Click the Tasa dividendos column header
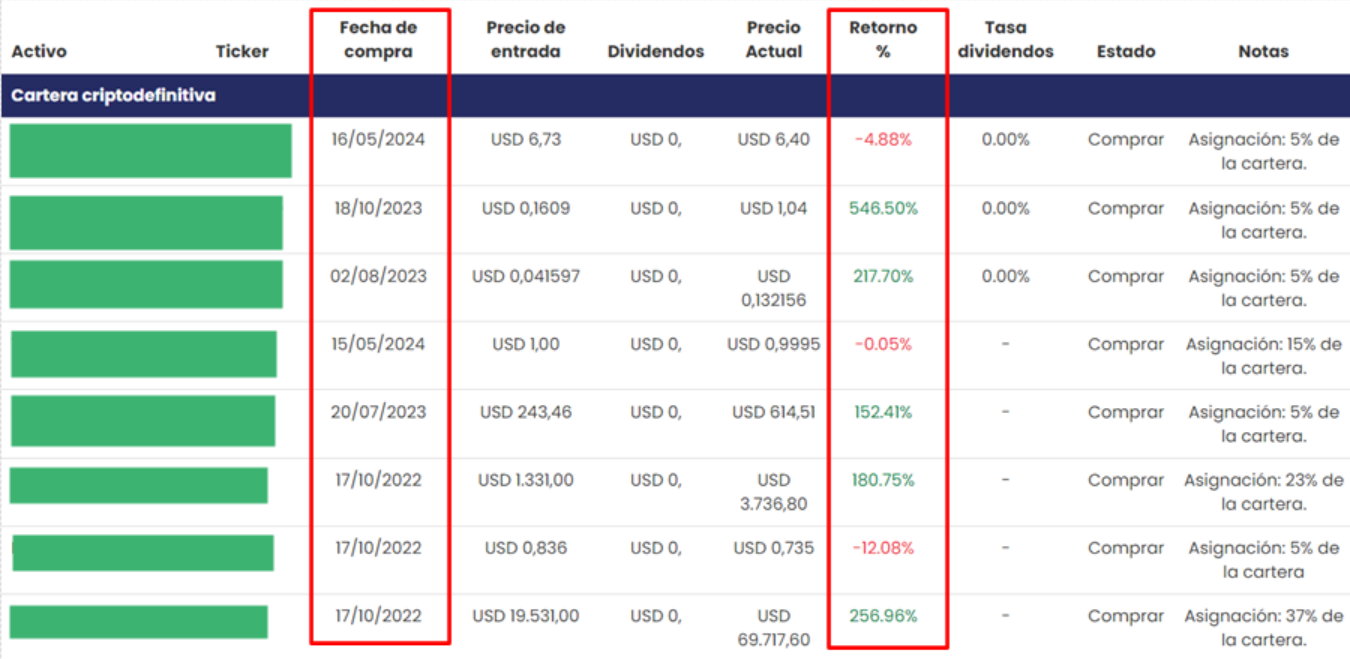This screenshot has width=1350, height=659. 1005,39
